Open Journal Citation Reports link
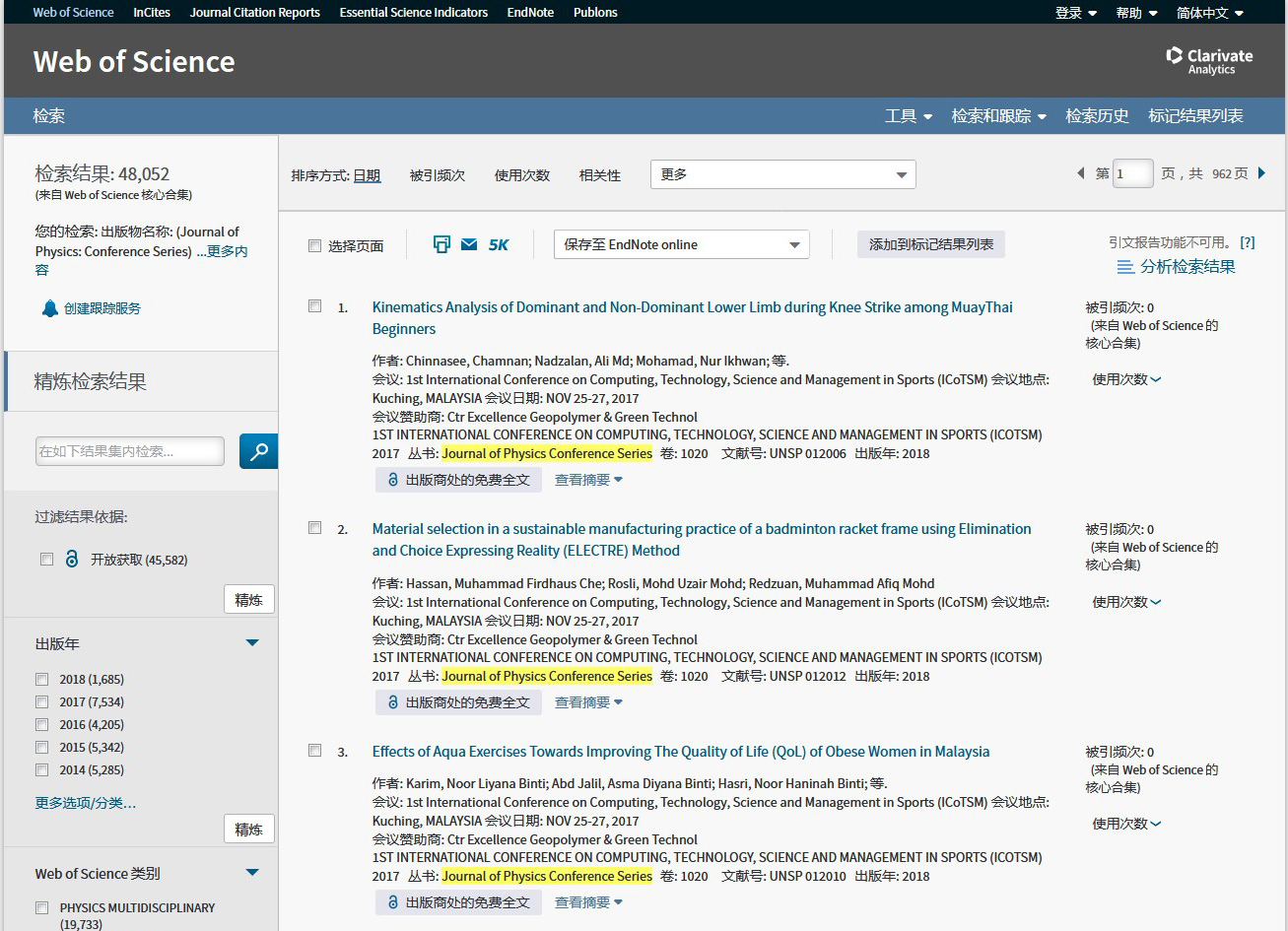Image resolution: width=1288 pixels, height=931 pixels. pos(255,13)
